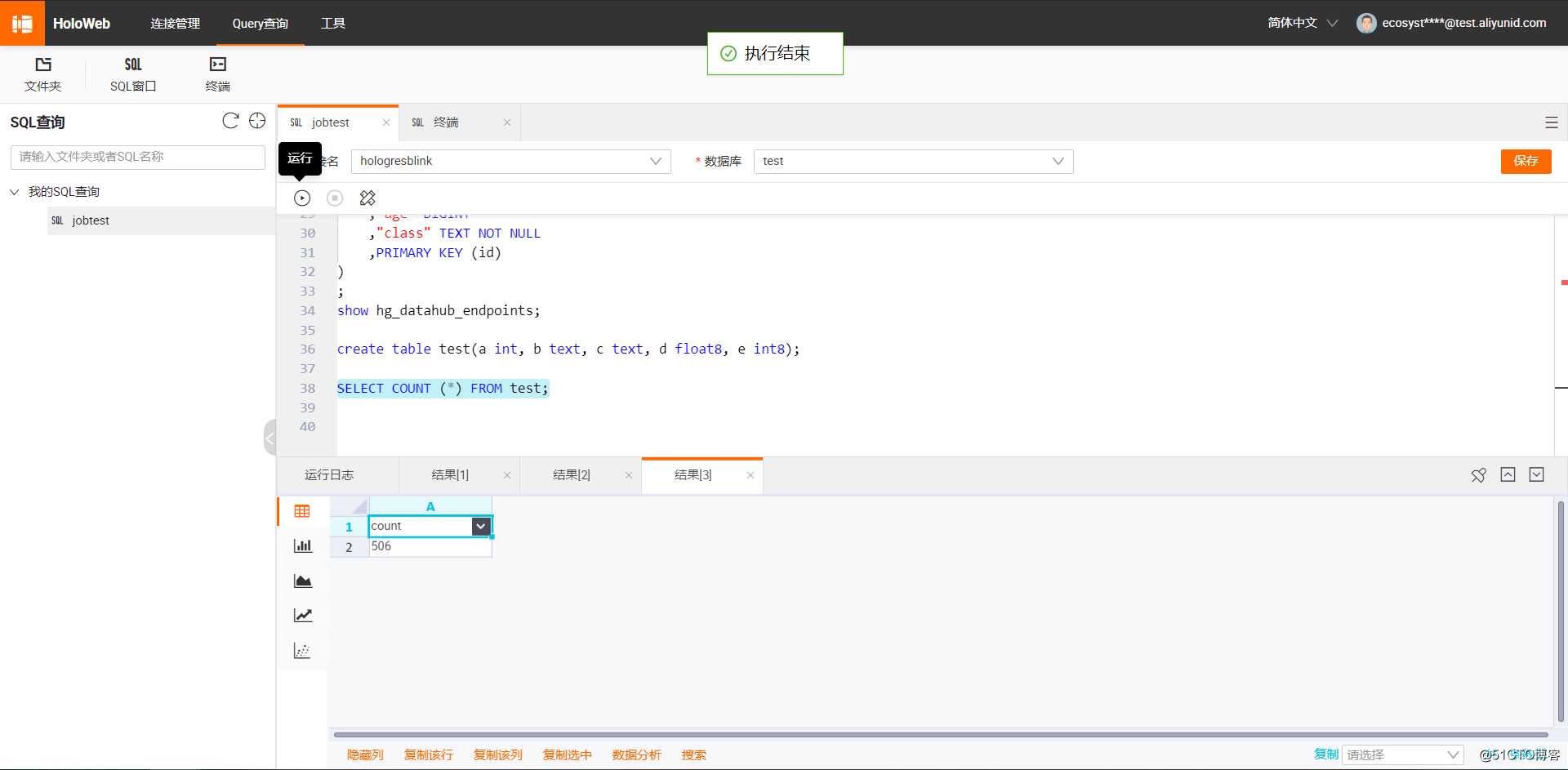Click the 复制 link near 请选择

coord(1326,754)
